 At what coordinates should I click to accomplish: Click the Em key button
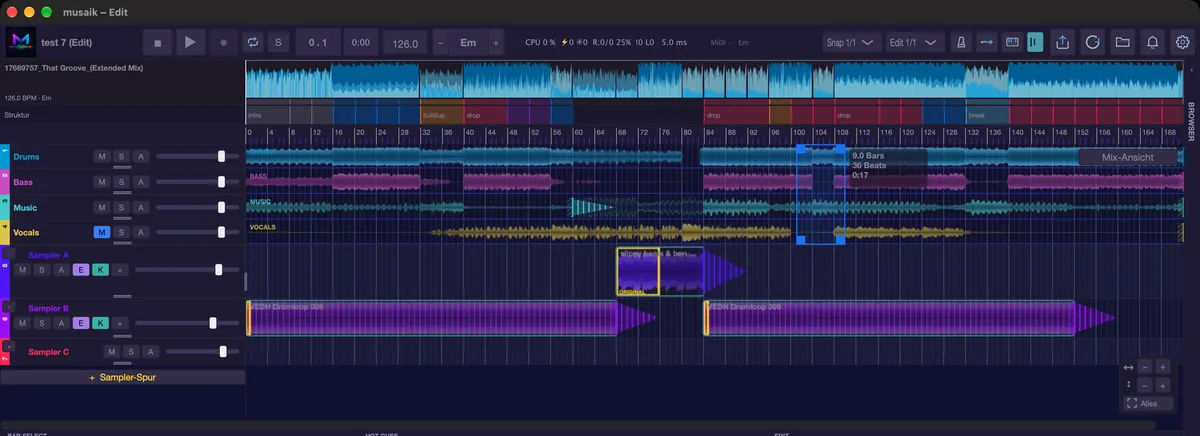pos(468,43)
